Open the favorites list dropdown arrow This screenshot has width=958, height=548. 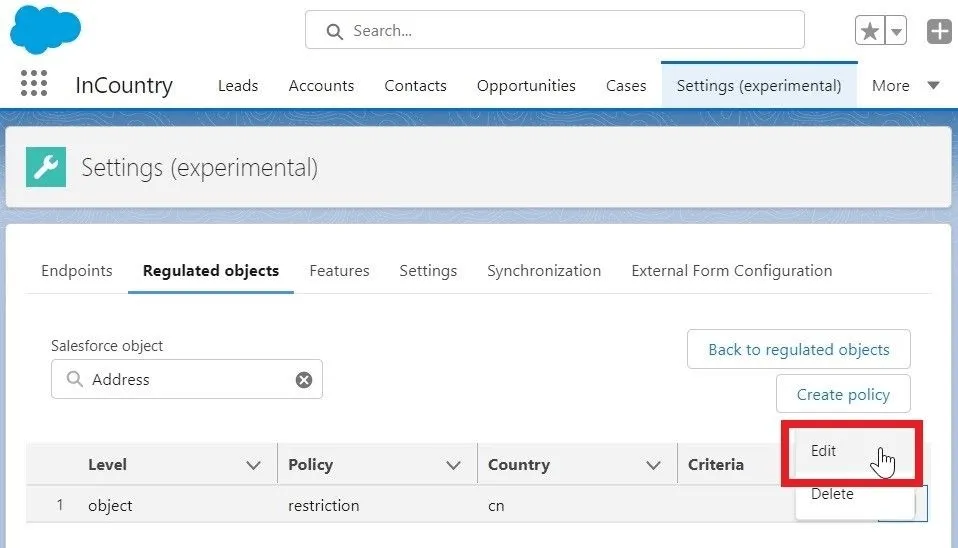point(897,31)
